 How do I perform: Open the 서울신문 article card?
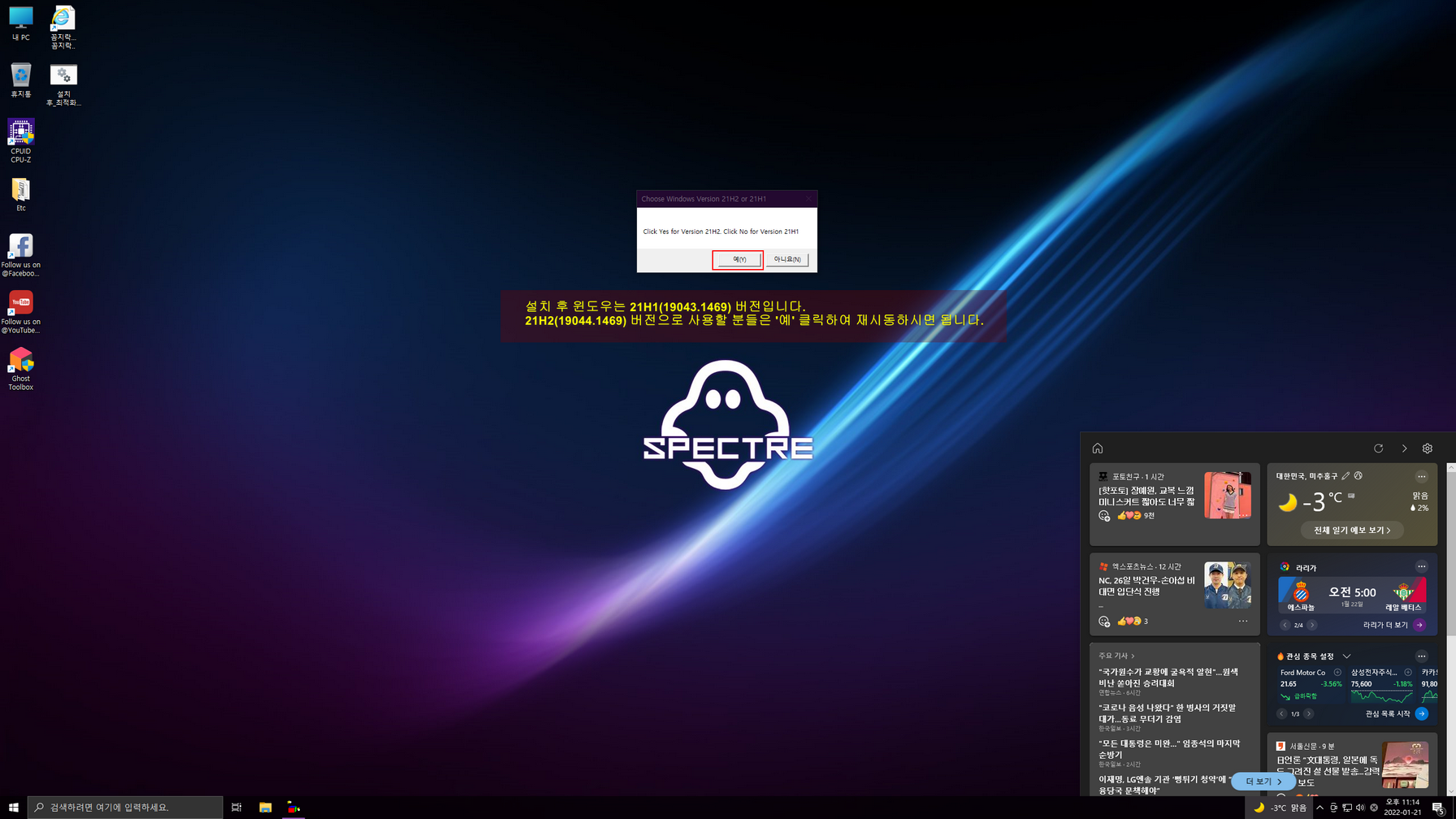click(1352, 764)
